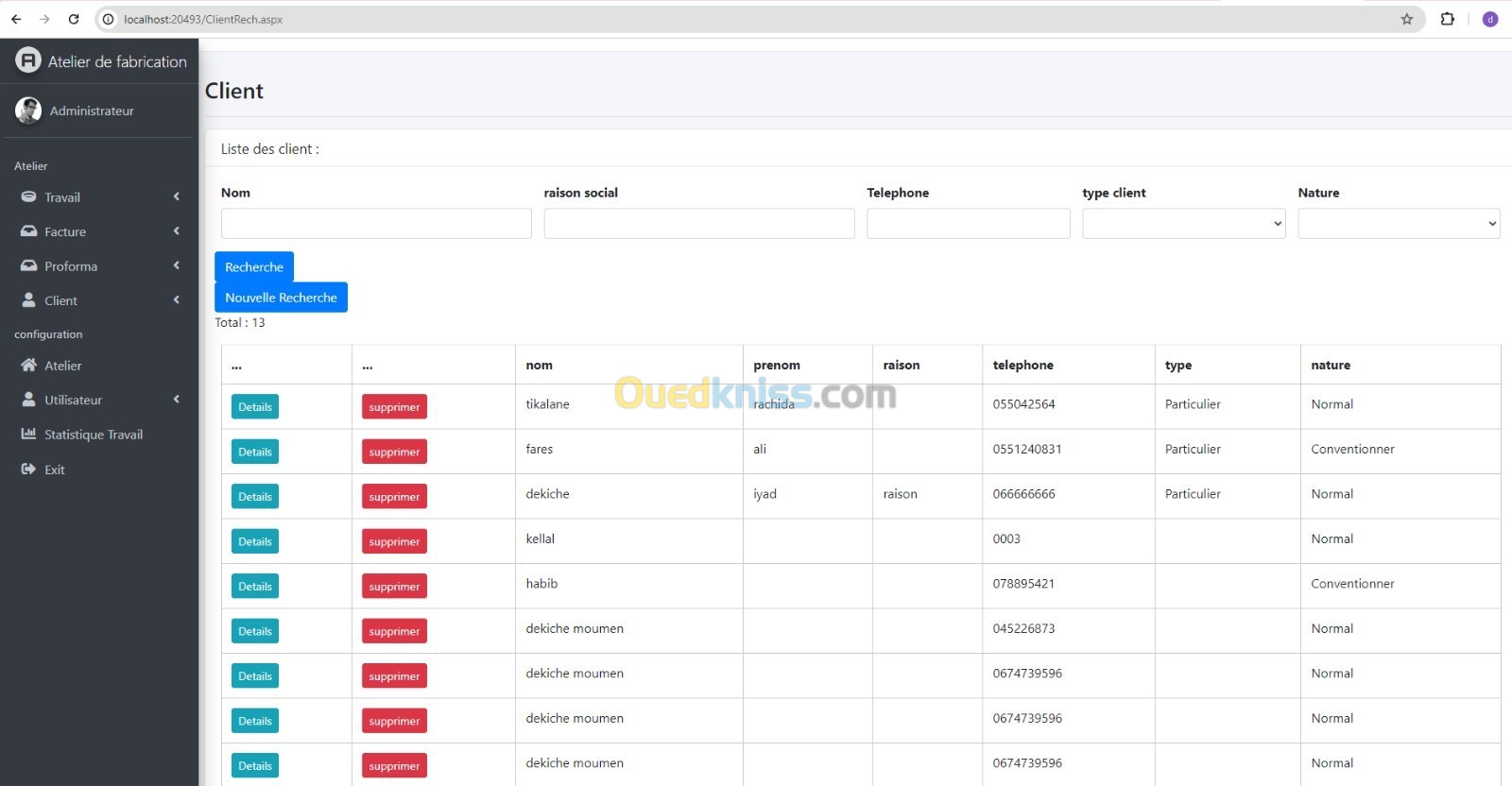Delete the client fares with supprimer
1512x786 pixels.
tap(394, 453)
